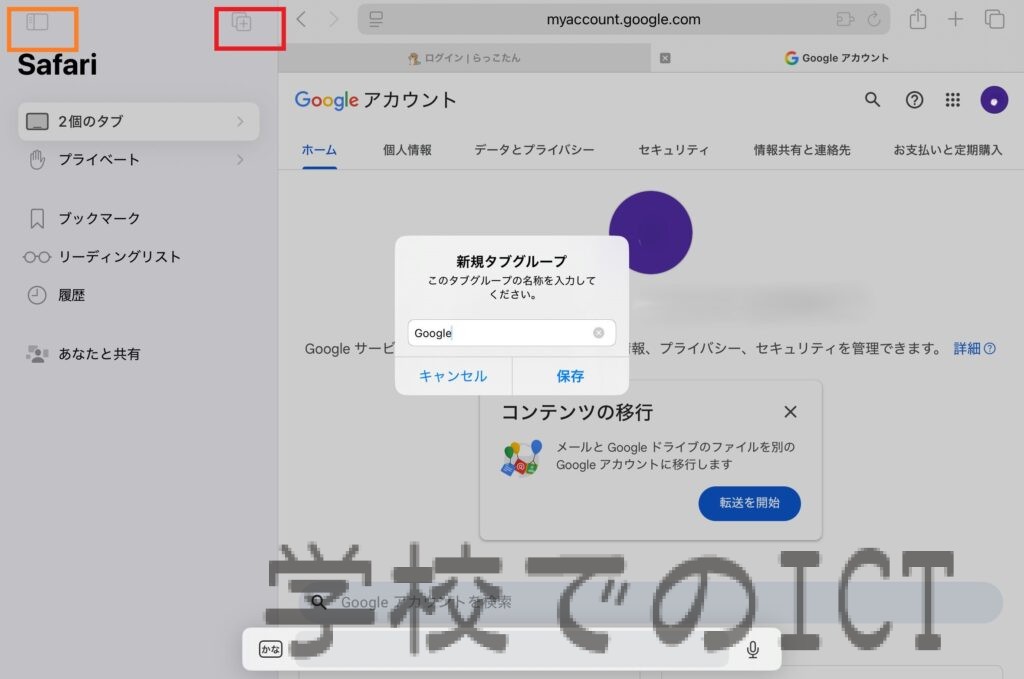Dismiss the コンテンツの移行 card

[790, 412]
